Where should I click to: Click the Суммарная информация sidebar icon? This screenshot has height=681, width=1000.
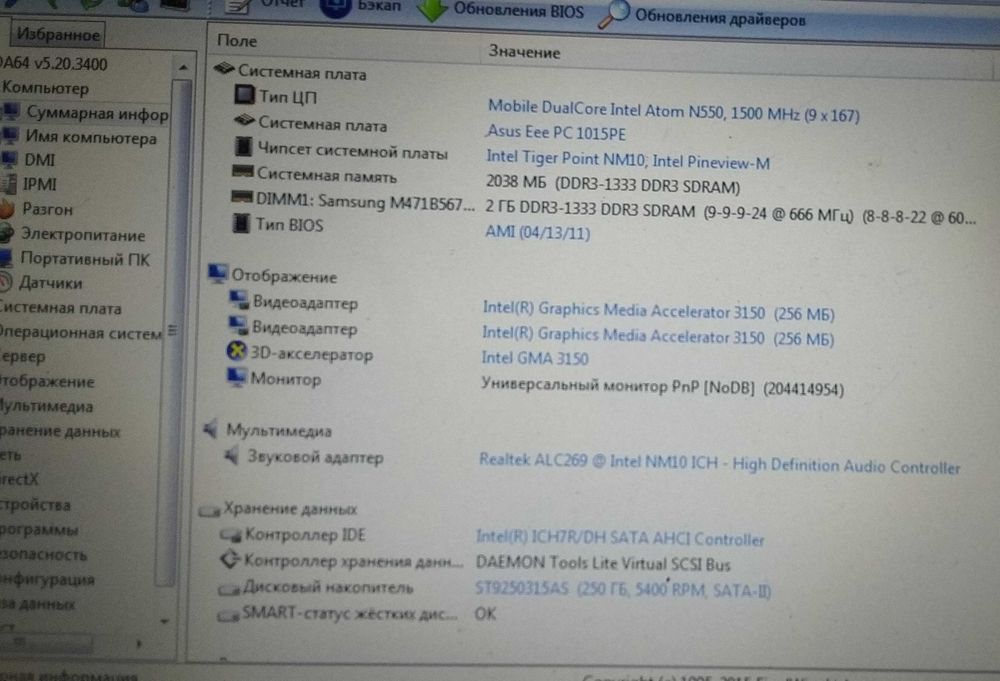tap(10, 112)
